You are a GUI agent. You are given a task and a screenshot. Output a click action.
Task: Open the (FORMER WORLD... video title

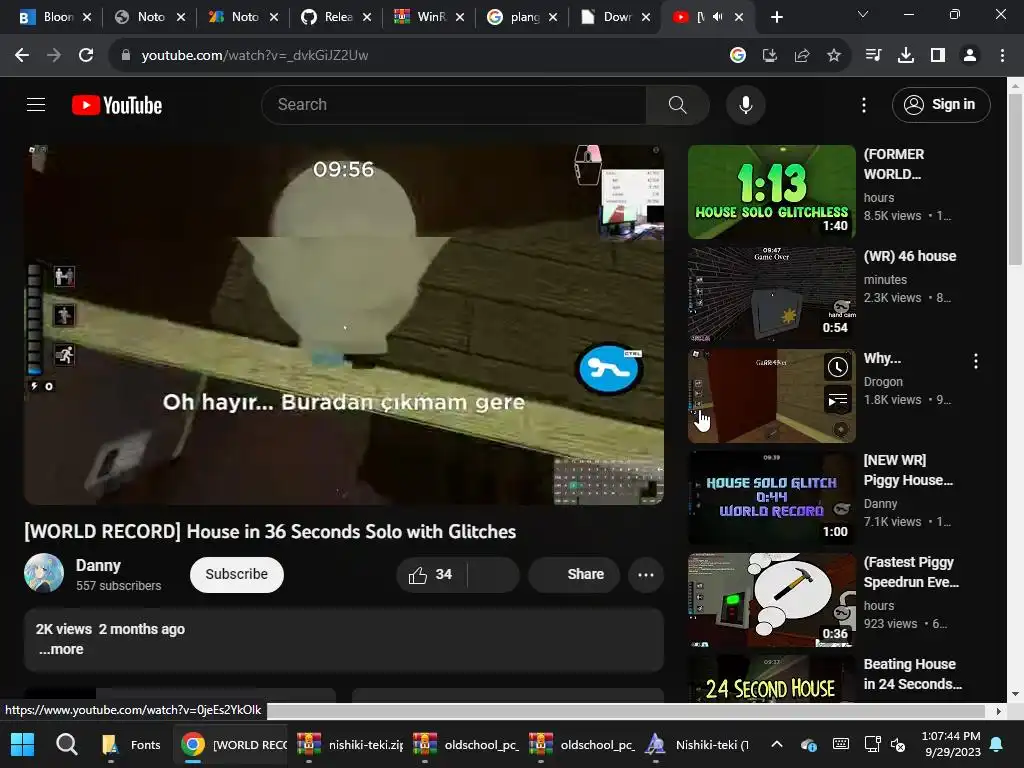[894, 165]
